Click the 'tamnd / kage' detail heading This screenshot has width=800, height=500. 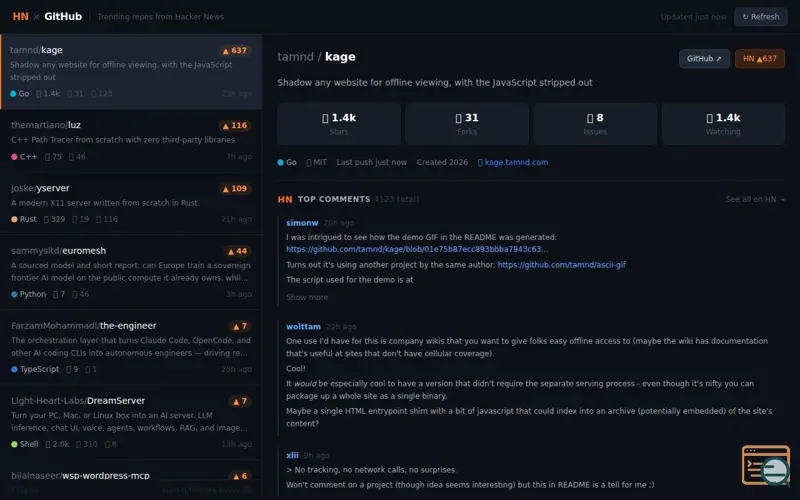tap(316, 57)
